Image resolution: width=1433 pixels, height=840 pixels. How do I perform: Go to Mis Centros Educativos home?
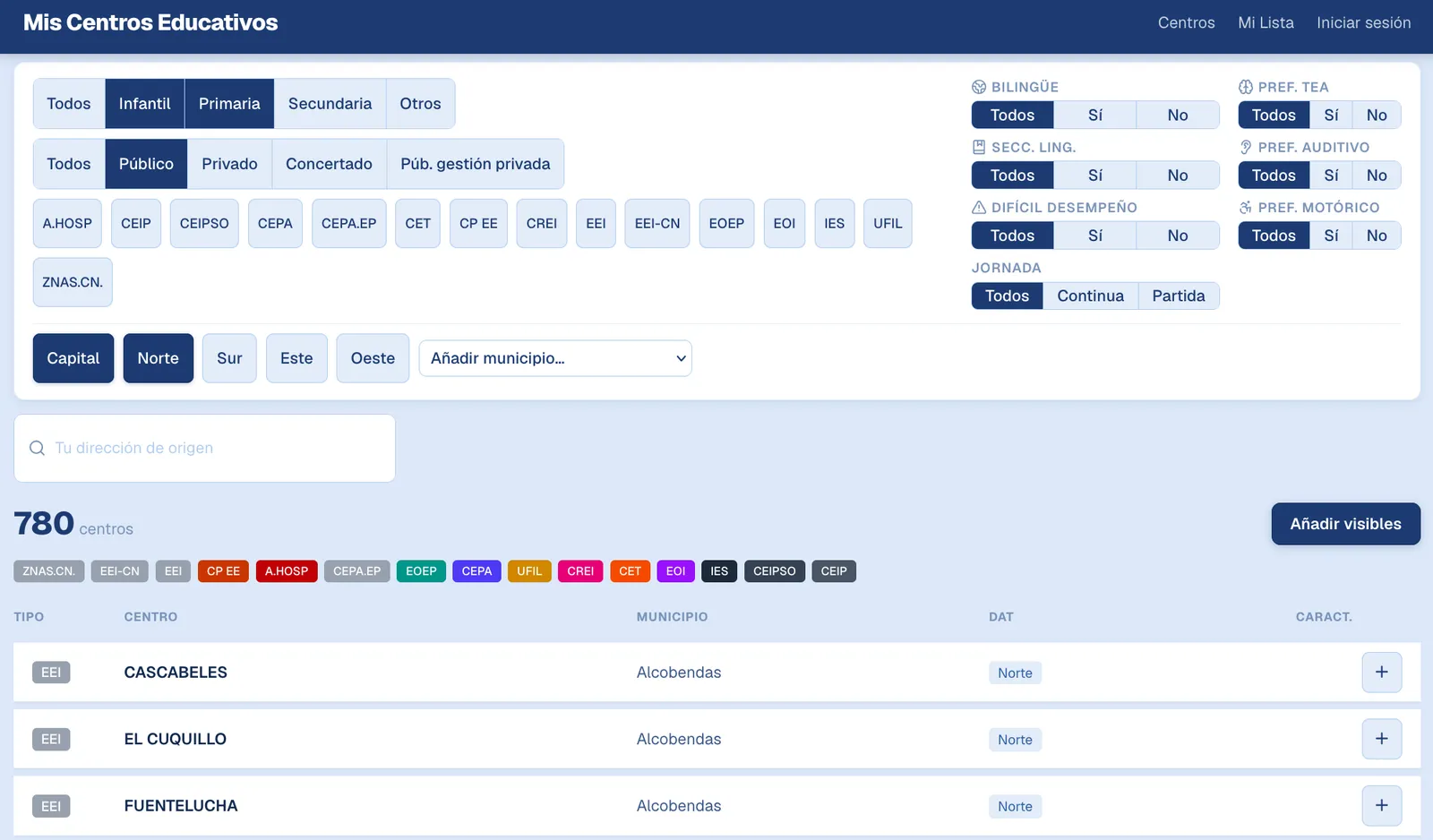(x=150, y=23)
